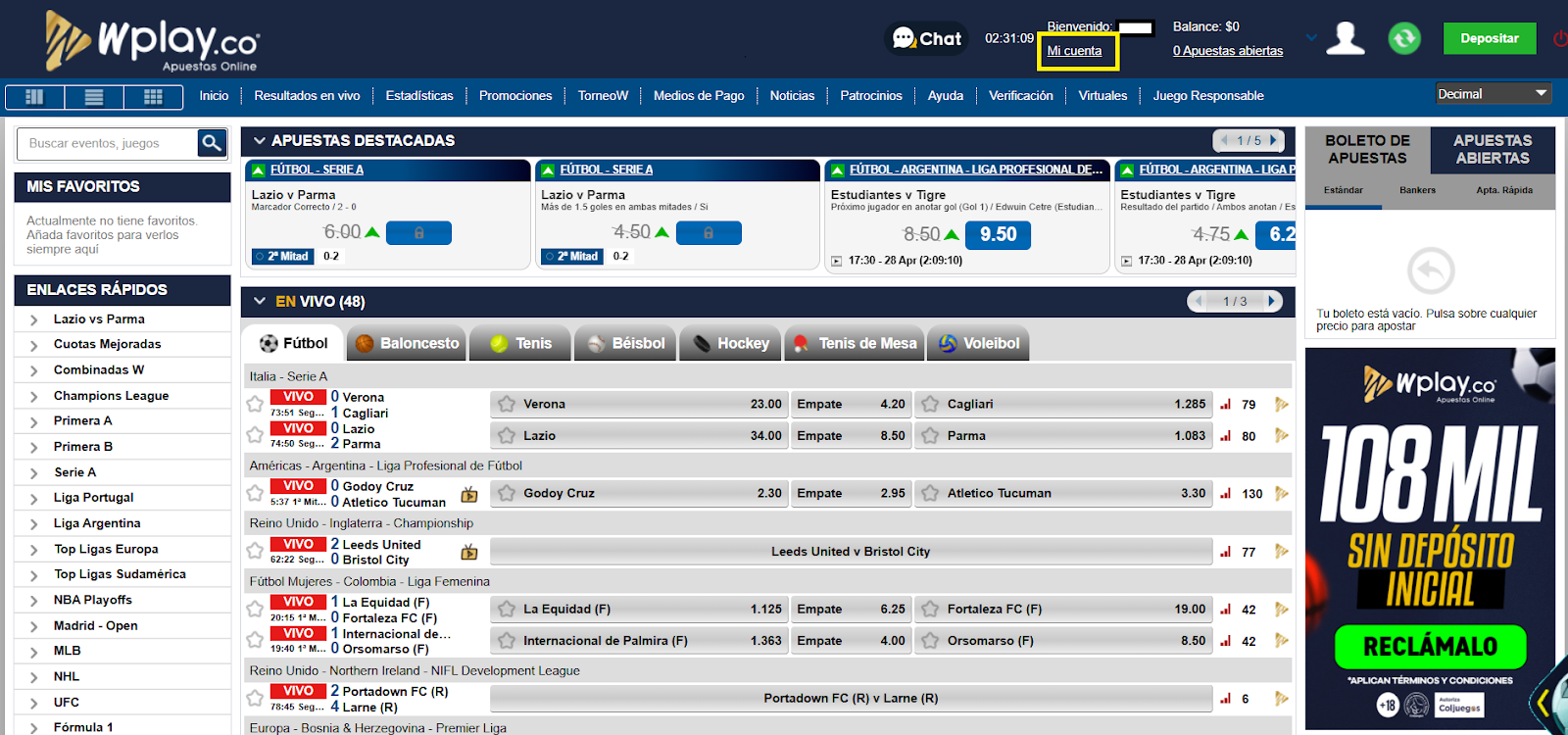Click locked 4.50 odds padlock button
Viewport: 1568px width, 735px height.
(709, 233)
